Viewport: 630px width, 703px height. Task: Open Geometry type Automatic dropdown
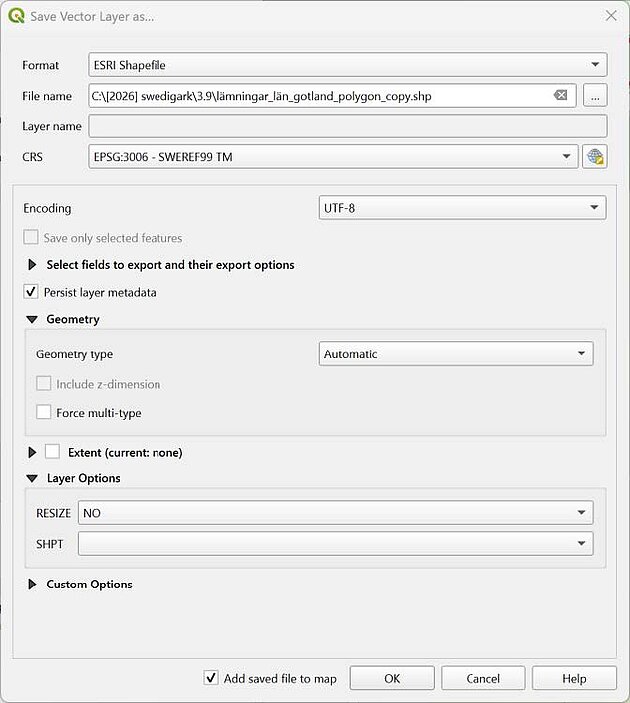[456, 354]
